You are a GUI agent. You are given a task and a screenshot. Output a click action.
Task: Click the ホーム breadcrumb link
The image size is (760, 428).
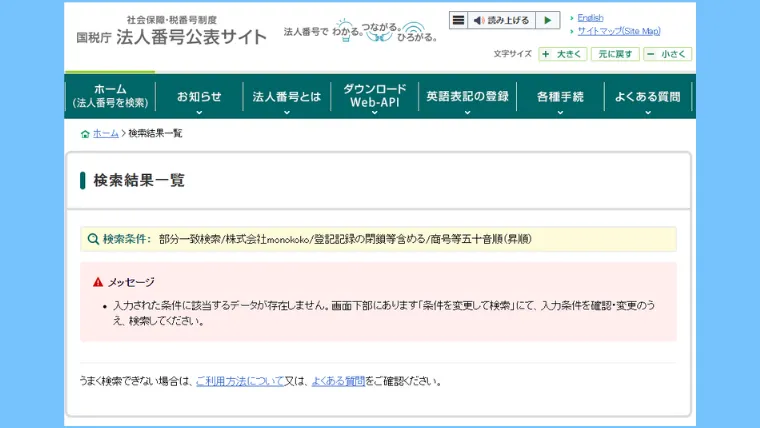[106, 134]
